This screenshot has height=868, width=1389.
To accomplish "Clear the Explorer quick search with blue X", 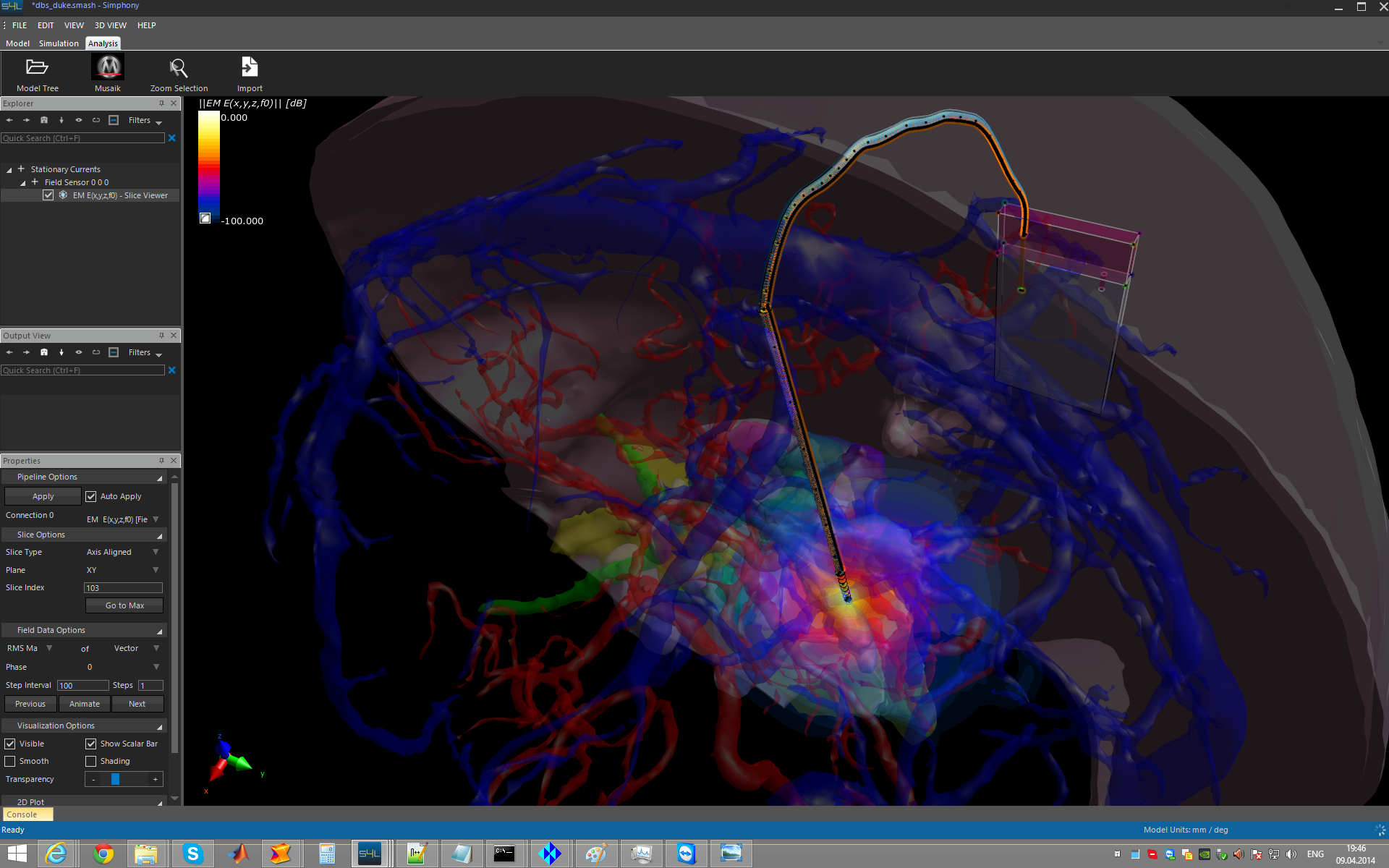I will tap(172, 138).
